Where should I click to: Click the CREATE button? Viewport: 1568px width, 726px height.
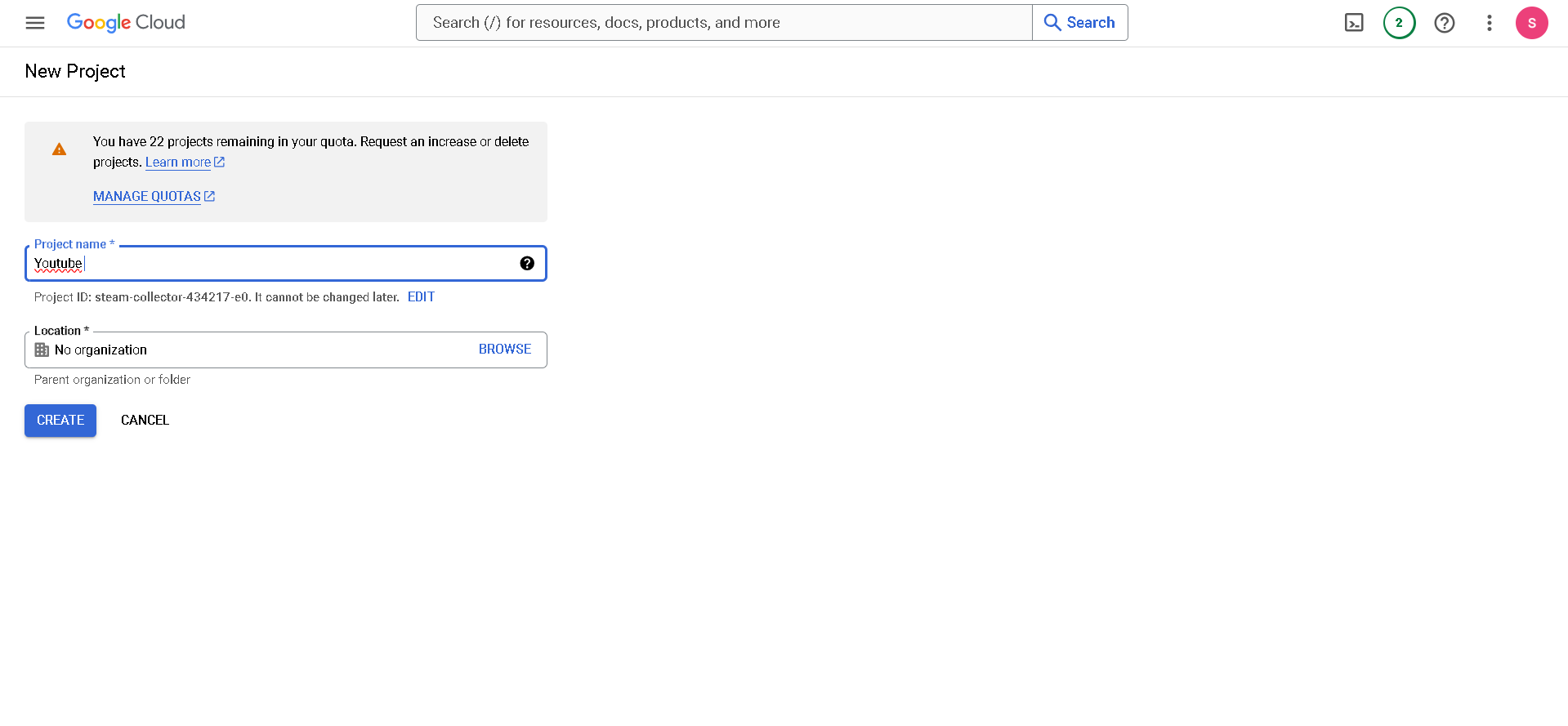[60, 421]
